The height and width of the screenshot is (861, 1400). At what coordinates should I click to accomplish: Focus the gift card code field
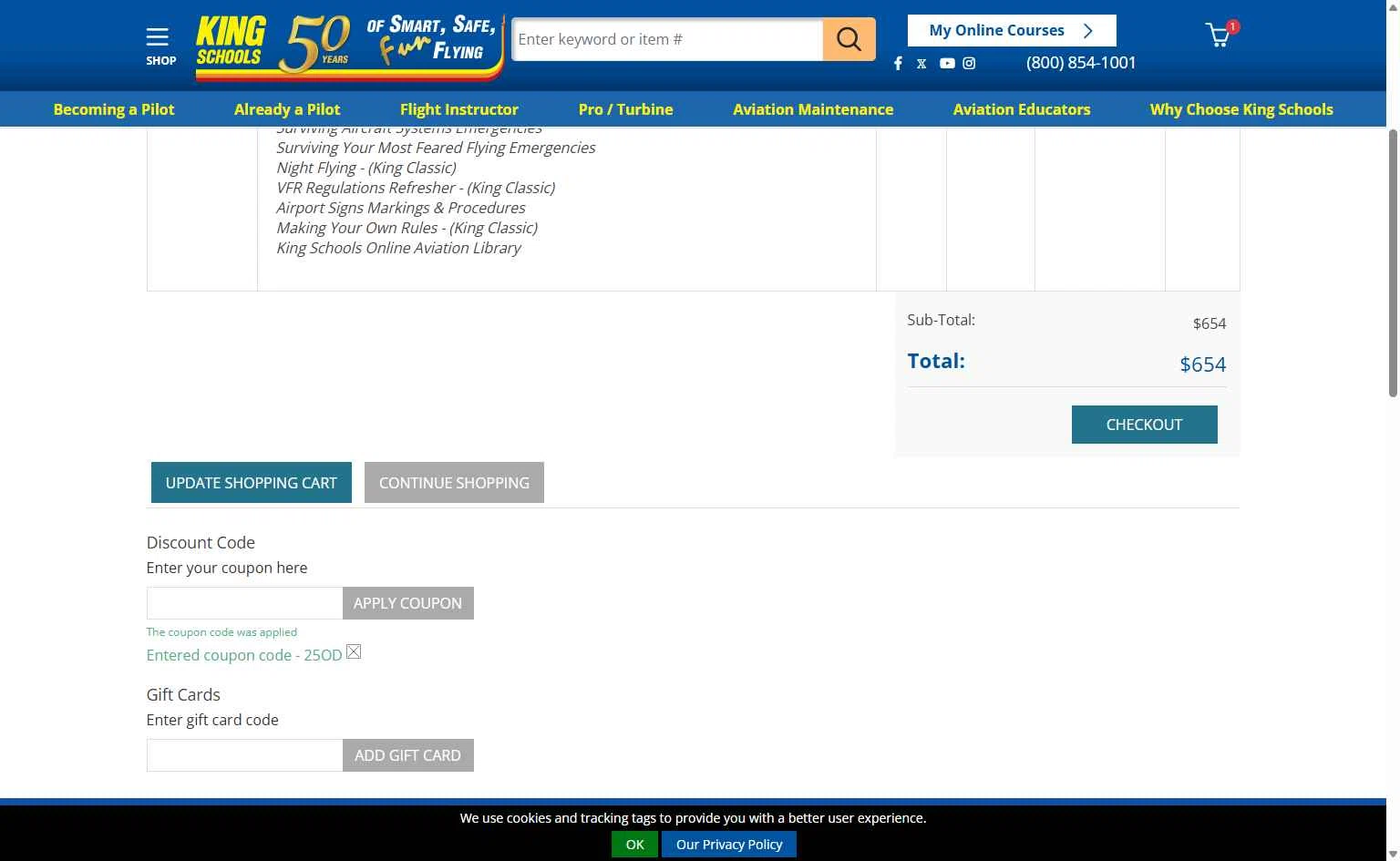tap(244, 755)
